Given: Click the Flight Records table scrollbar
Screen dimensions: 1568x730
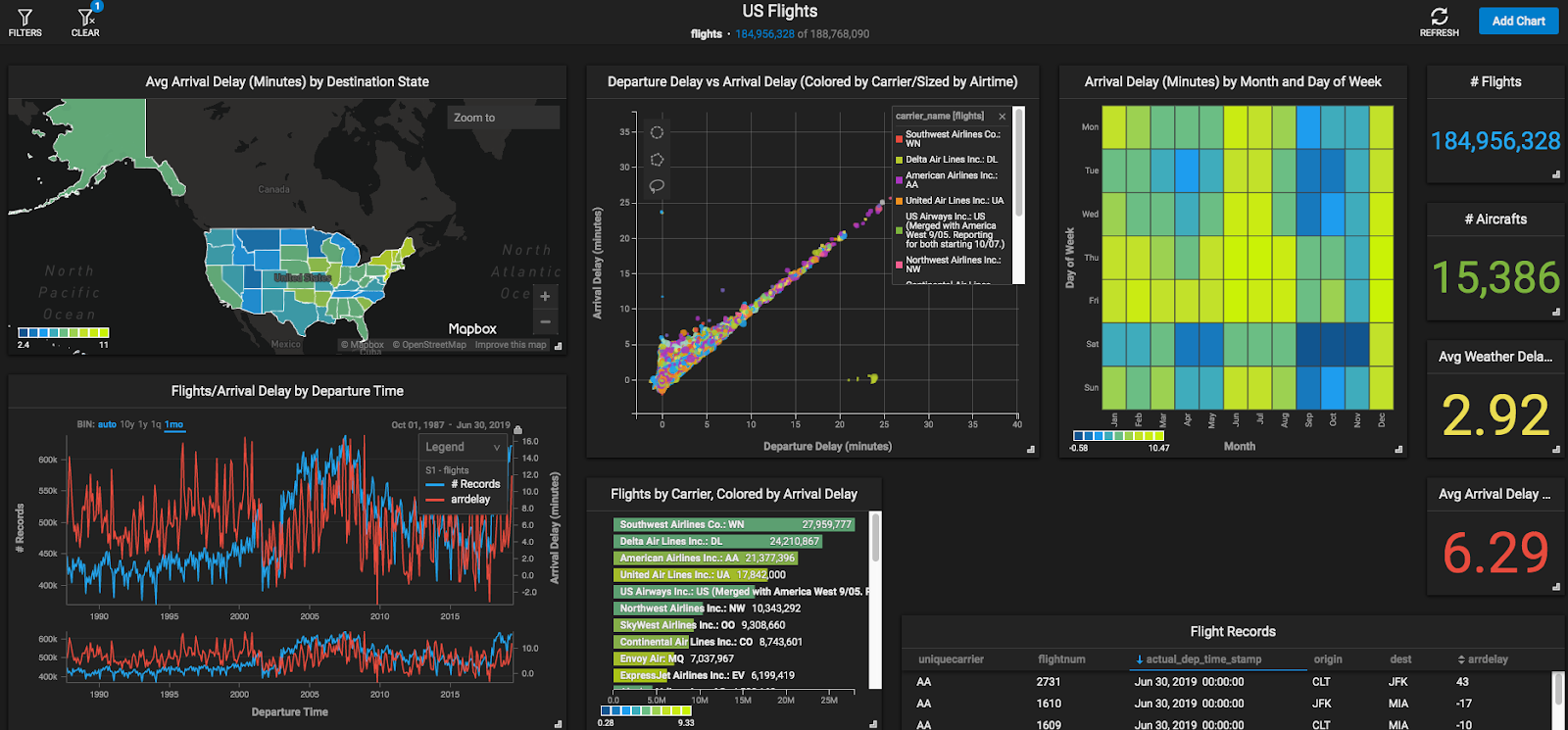Looking at the screenshot, I should pyautogui.click(x=1558, y=688).
